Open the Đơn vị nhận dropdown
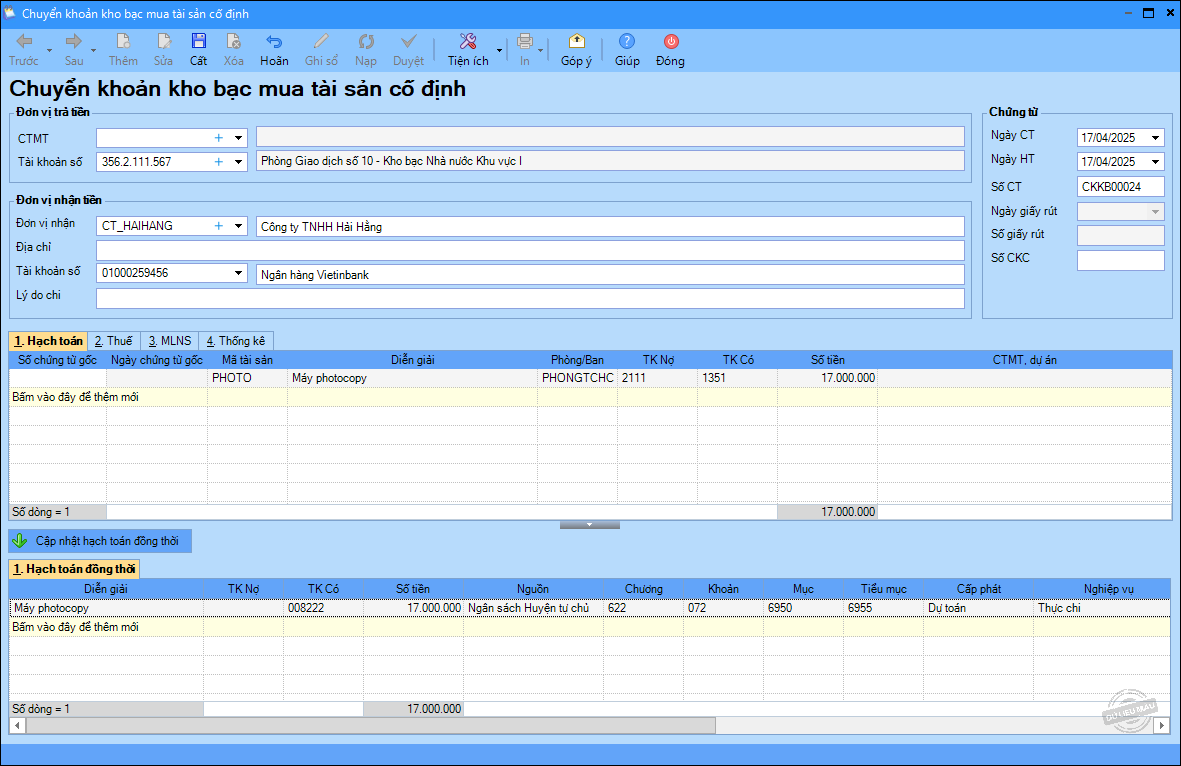 pyautogui.click(x=239, y=225)
